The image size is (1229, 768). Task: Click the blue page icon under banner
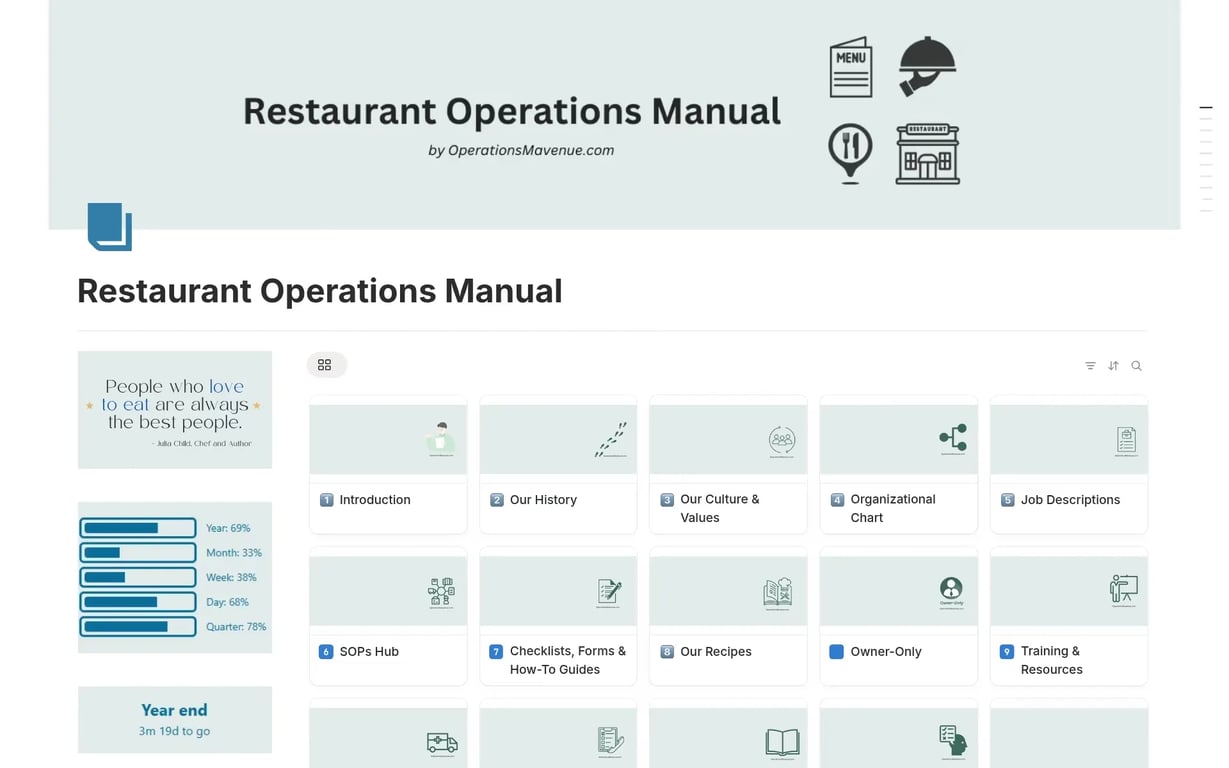tap(110, 226)
